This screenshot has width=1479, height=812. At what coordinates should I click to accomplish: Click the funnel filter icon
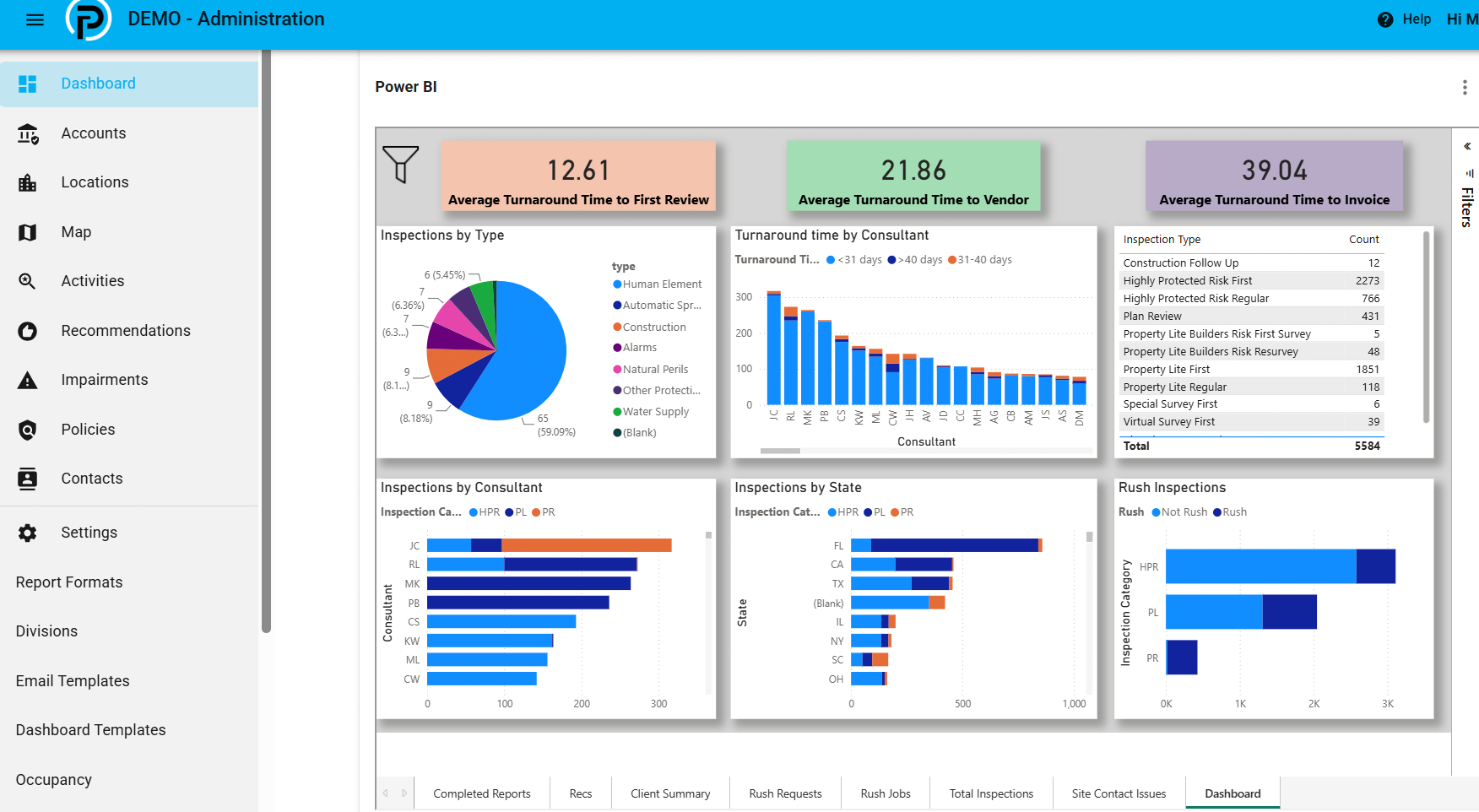click(x=400, y=165)
